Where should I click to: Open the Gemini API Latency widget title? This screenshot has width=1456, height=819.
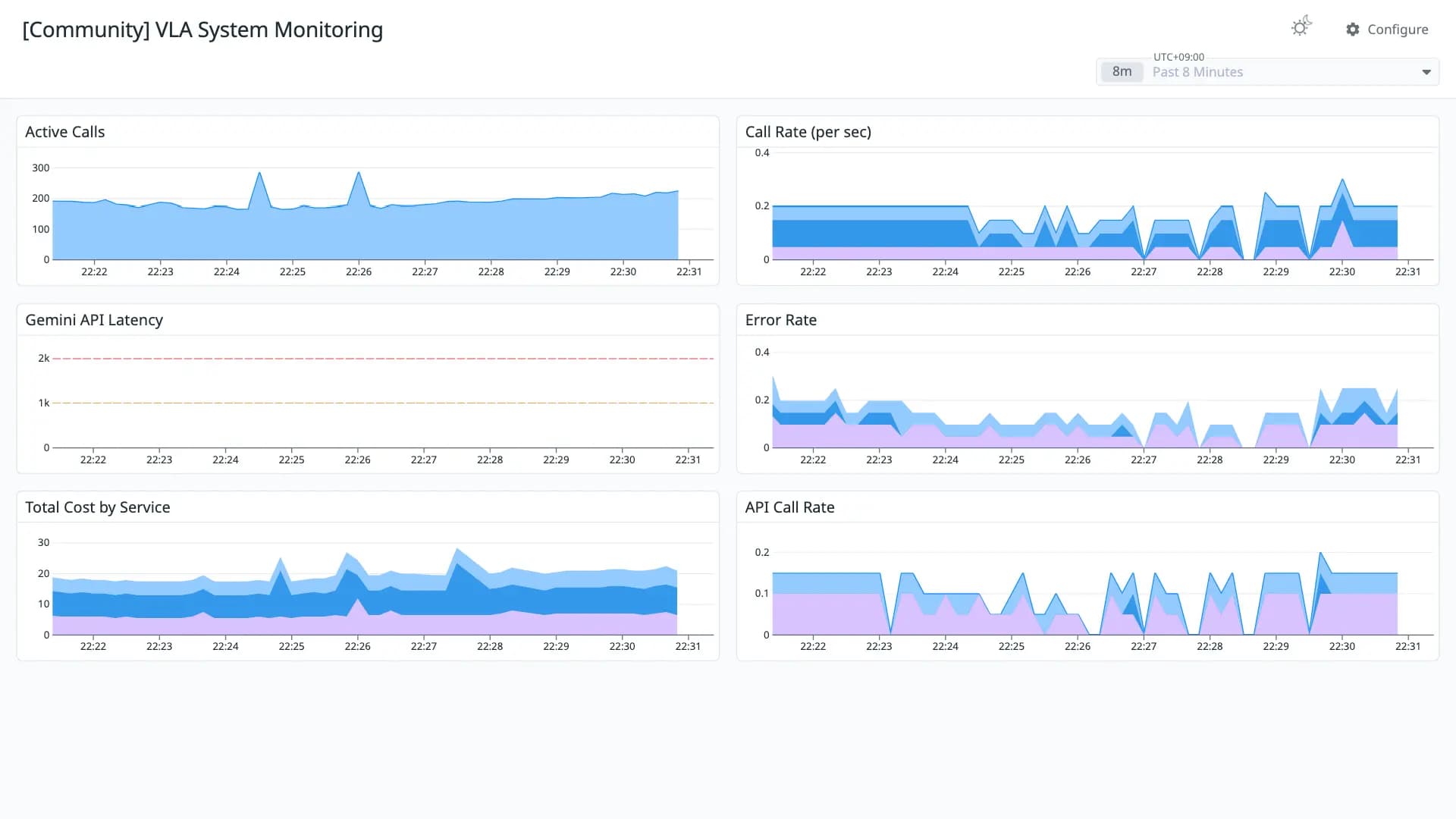click(94, 320)
